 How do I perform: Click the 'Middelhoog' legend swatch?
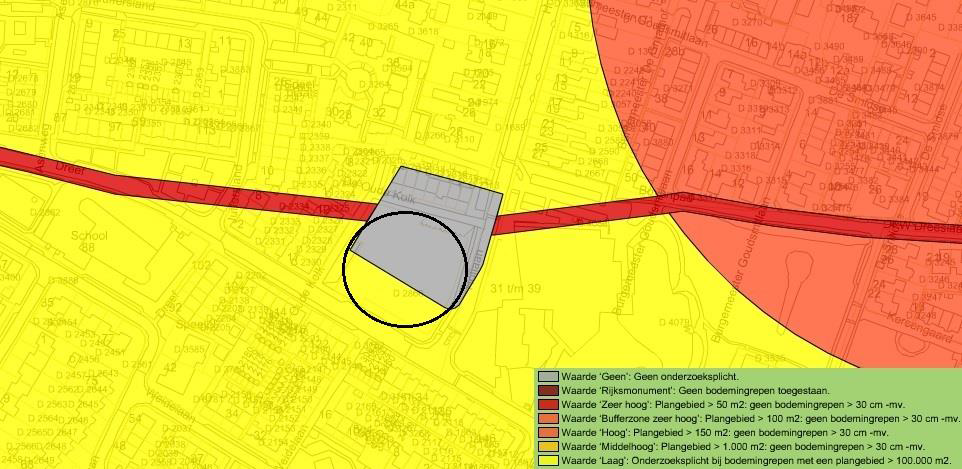click(548, 447)
